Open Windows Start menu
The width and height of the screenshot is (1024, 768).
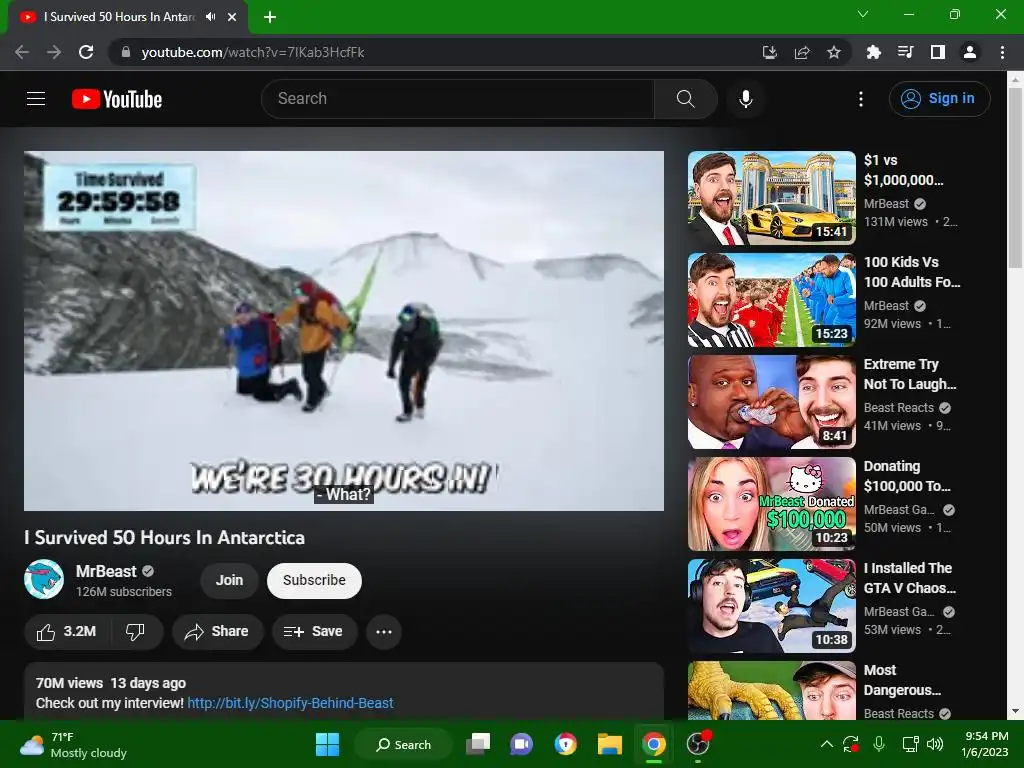(x=327, y=744)
